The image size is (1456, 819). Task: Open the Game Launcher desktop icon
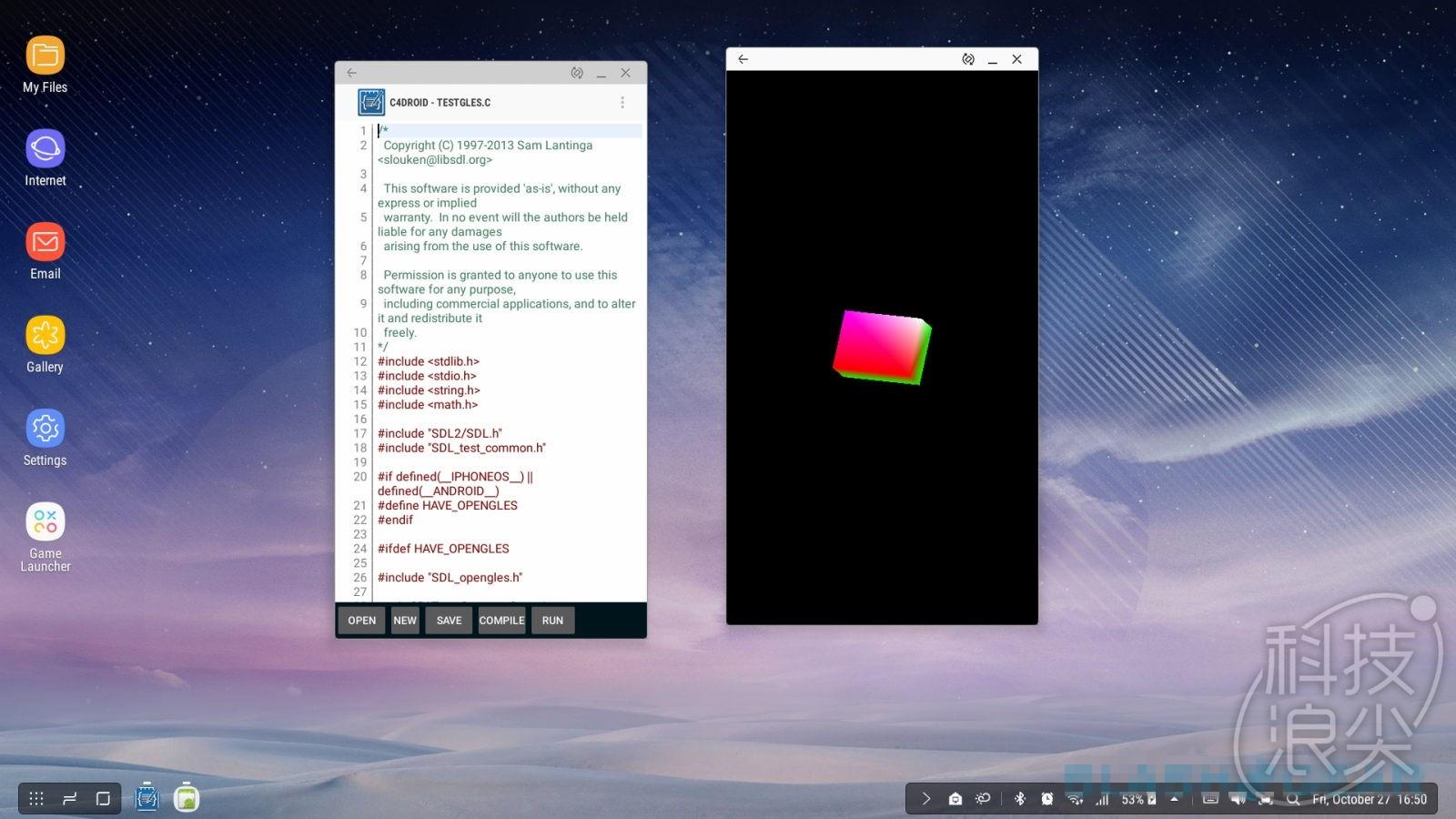pos(45,522)
